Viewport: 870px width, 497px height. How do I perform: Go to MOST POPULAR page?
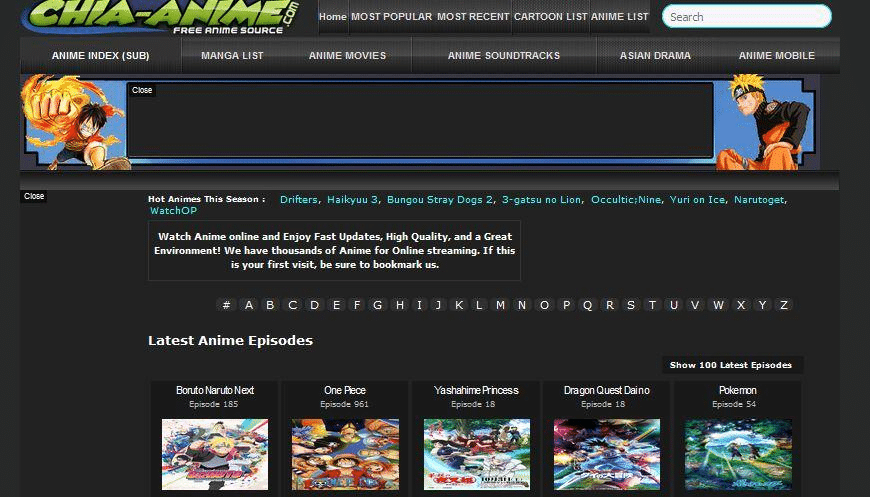point(391,17)
